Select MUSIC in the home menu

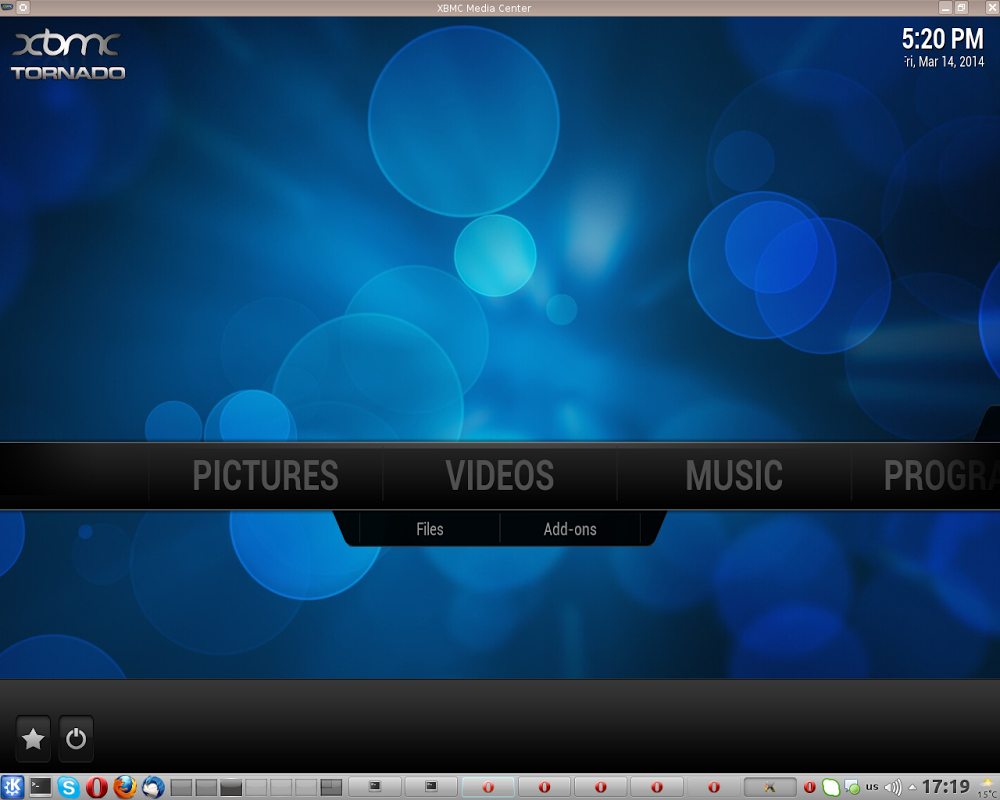click(734, 475)
